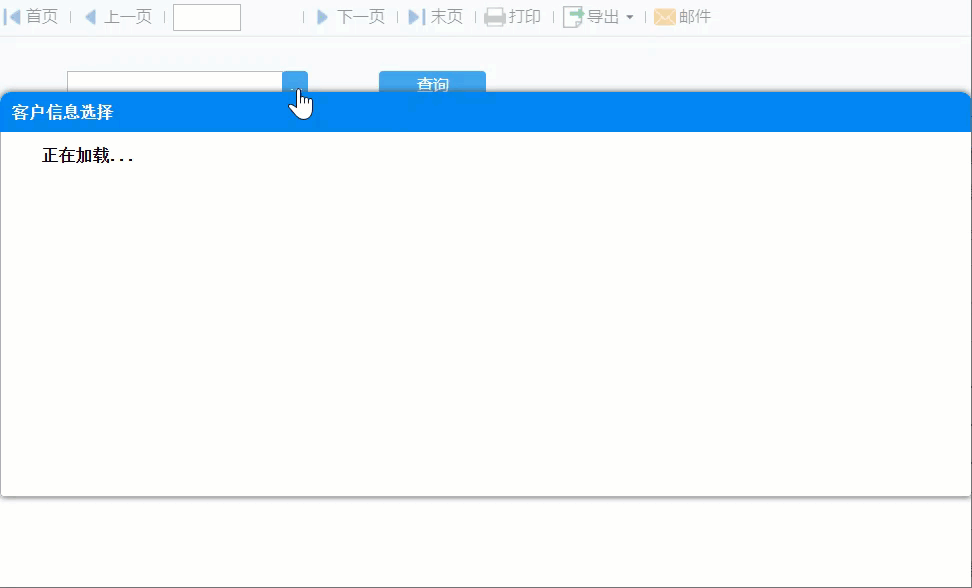Go to first page with 首页
Viewport: 972px width, 588px height.
(x=31, y=17)
